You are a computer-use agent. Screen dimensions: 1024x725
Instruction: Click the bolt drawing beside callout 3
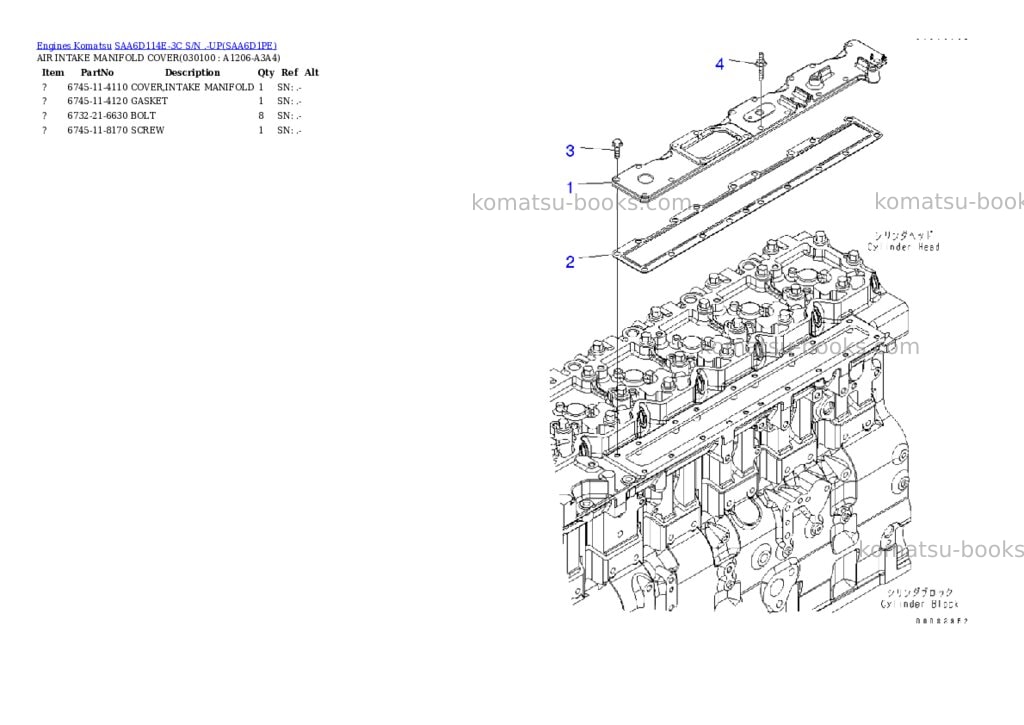point(616,147)
